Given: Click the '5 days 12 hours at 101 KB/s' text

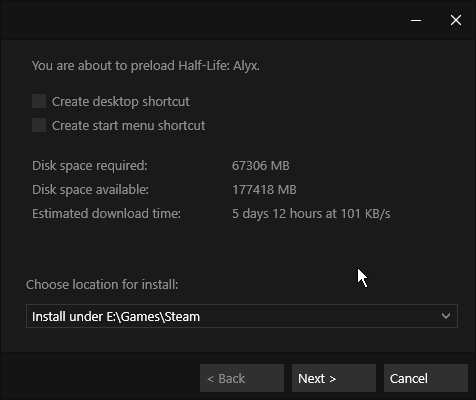Looking at the screenshot, I should pos(311,214).
